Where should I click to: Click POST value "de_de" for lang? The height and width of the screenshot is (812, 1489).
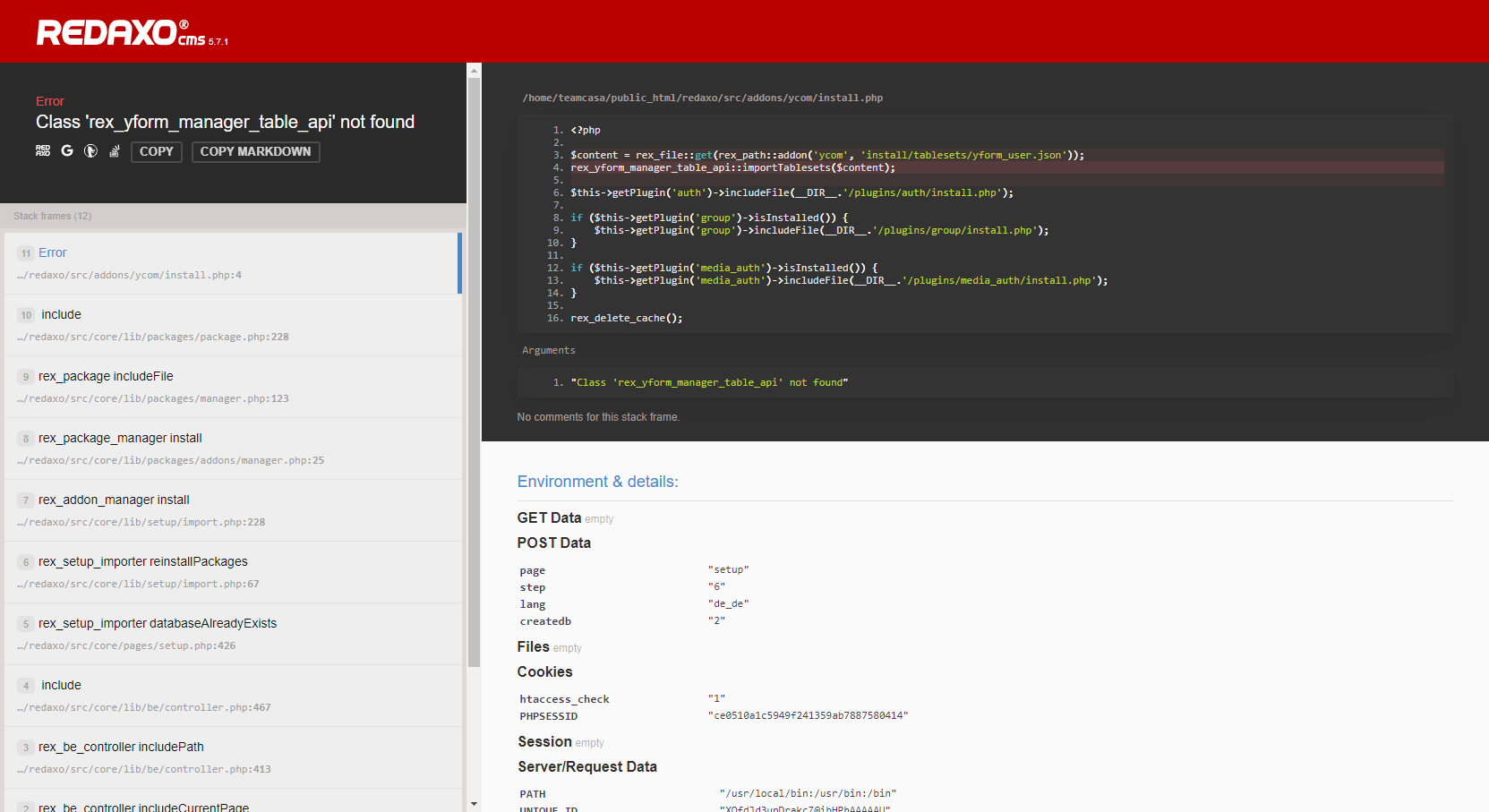click(728, 603)
